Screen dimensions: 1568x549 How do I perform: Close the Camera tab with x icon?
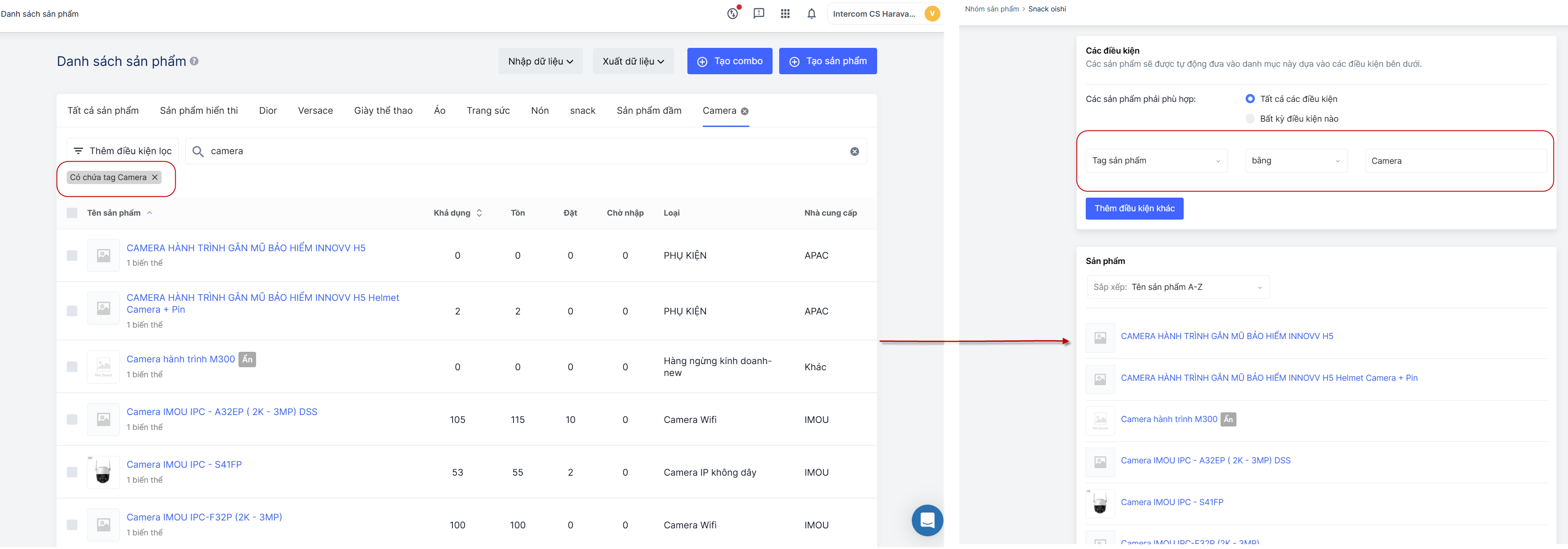point(744,112)
